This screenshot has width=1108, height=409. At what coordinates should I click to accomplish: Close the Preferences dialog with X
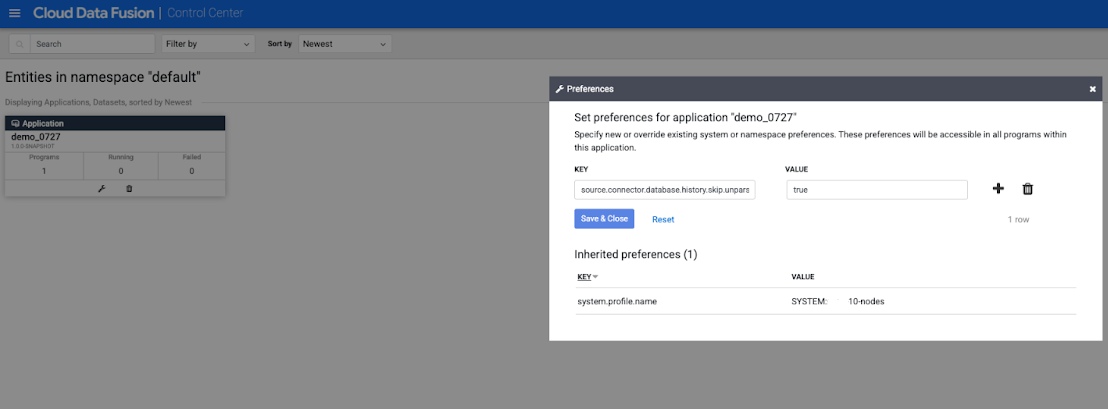[1092, 89]
